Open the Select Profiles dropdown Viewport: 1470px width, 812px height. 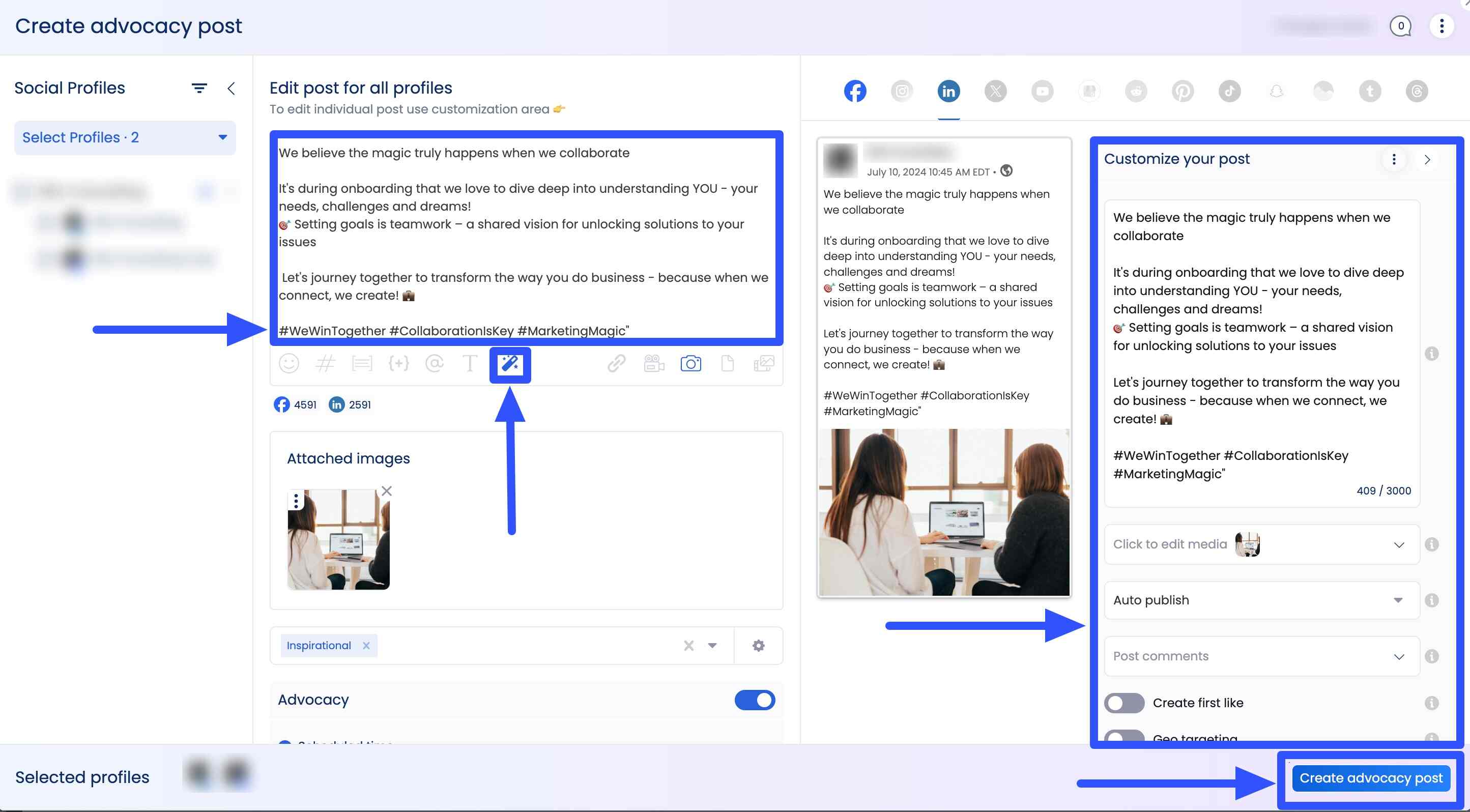124,137
